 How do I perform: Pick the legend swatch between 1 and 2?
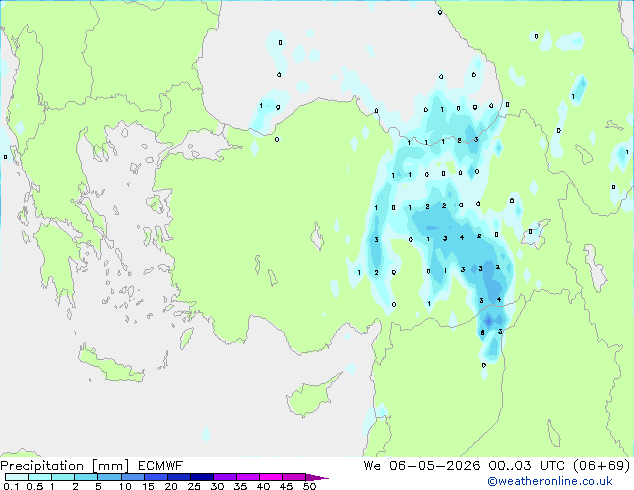tap(63, 477)
